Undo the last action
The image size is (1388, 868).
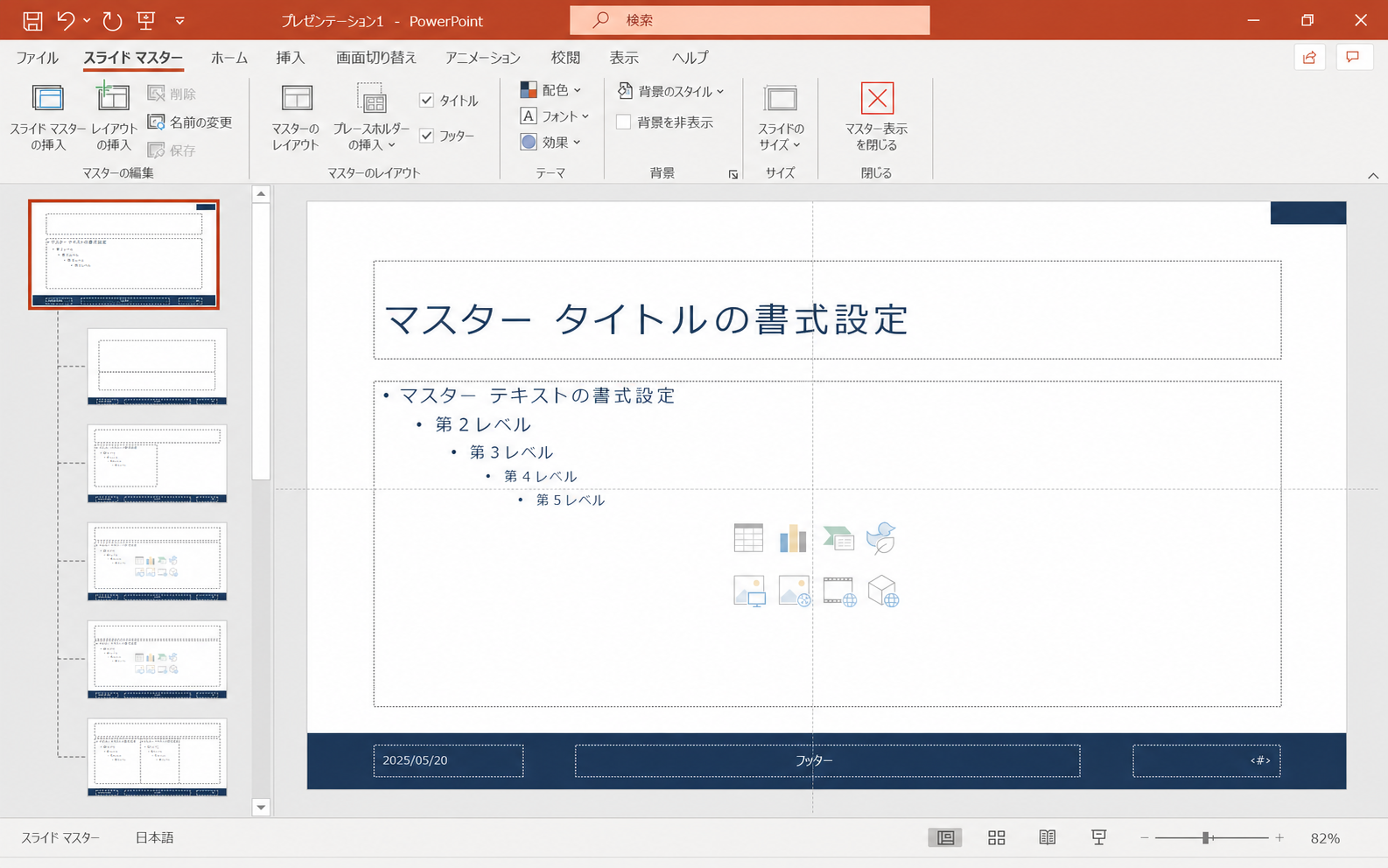pos(67,20)
